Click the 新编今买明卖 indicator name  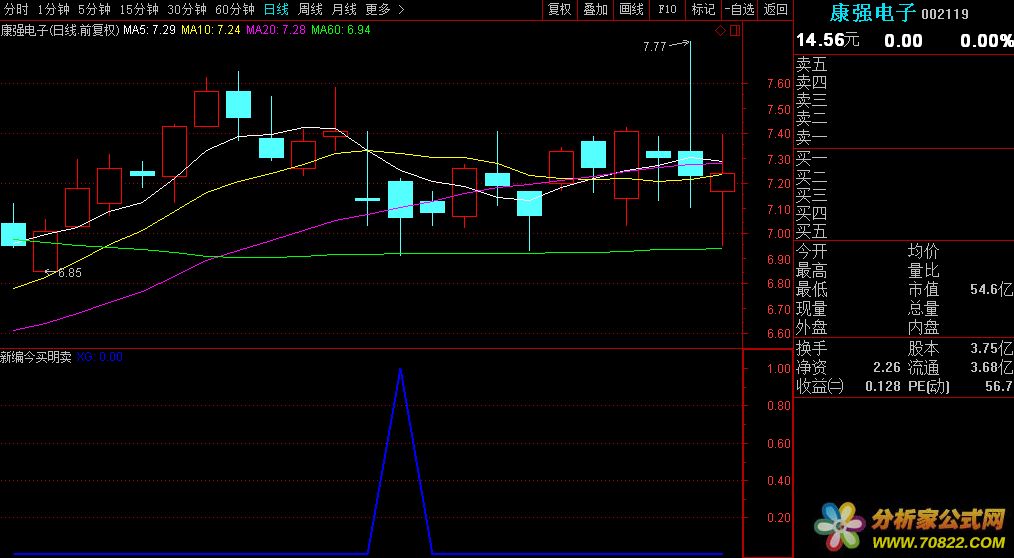[36, 357]
